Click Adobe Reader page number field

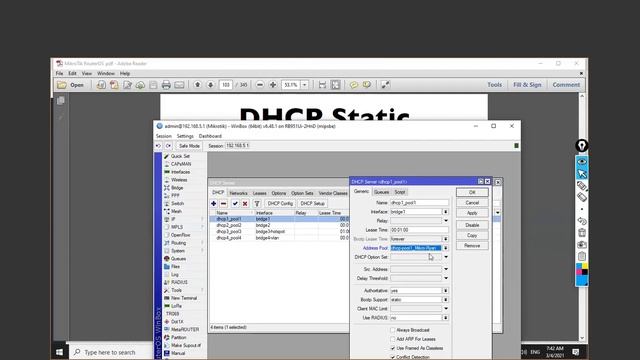[x=226, y=85]
